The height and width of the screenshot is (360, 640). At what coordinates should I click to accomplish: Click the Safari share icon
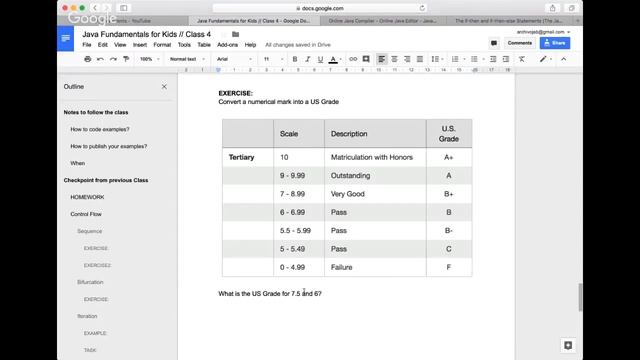[x=552, y=8]
